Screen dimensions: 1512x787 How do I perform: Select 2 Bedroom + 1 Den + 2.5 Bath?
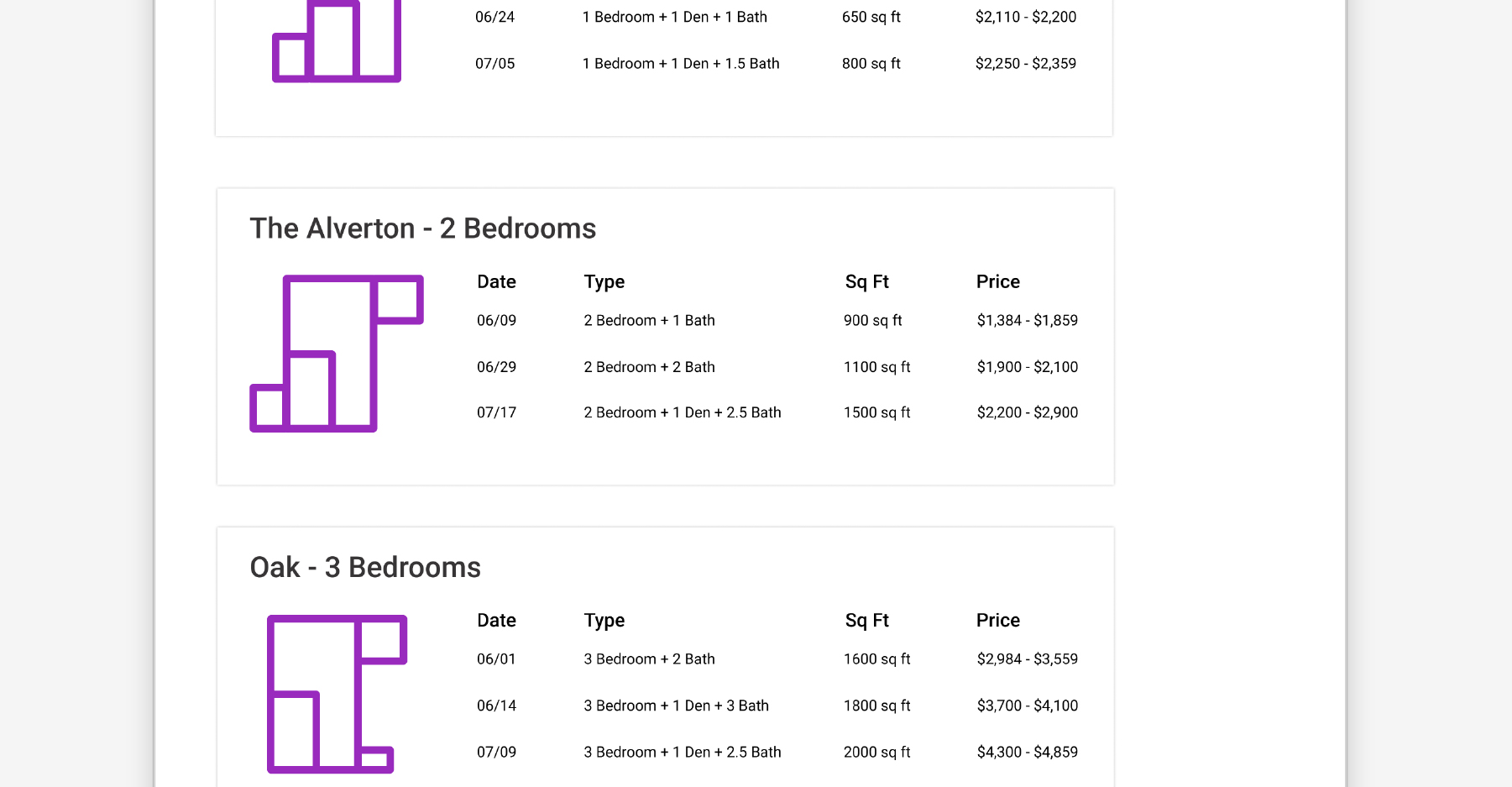click(682, 412)
